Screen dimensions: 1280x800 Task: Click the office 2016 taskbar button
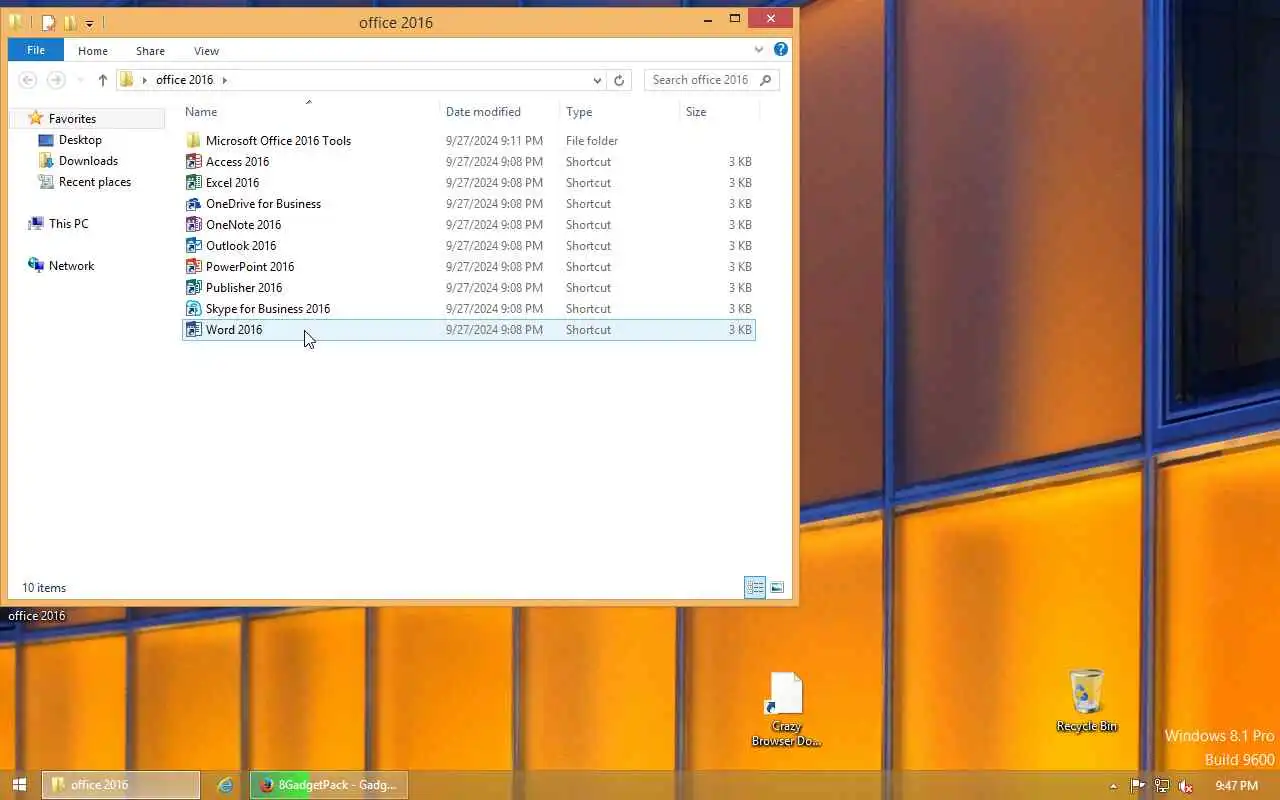coord(121,785)
